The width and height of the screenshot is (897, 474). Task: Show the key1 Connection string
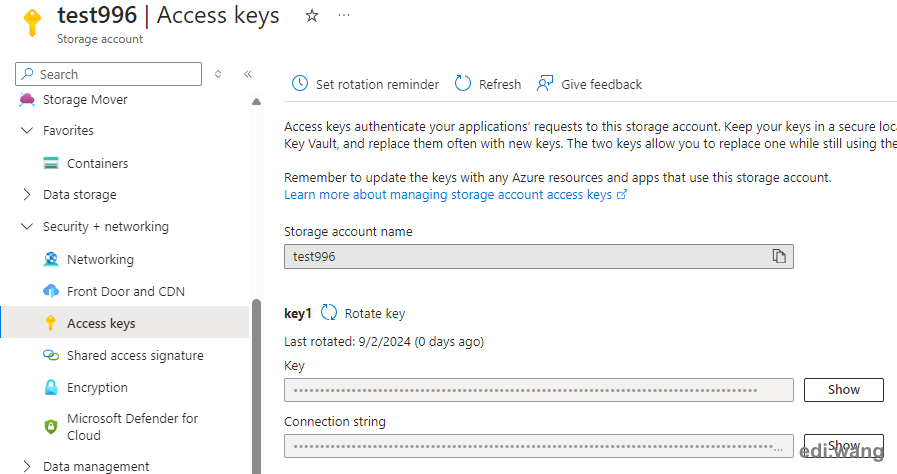point(843,445)
